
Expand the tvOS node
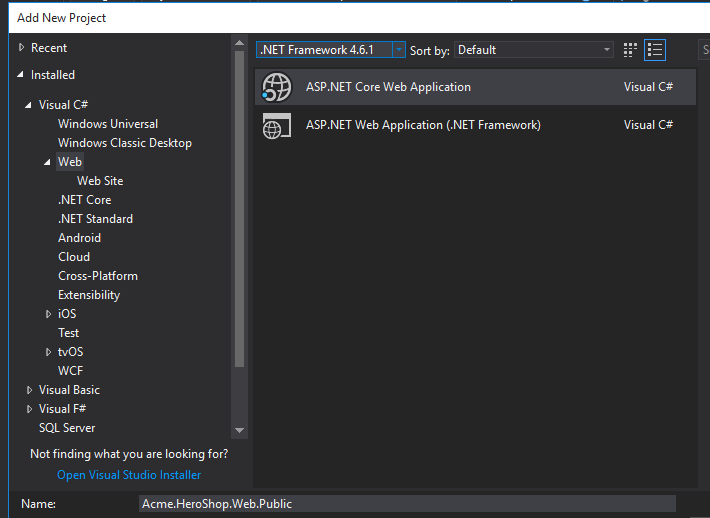coord(48,352)
